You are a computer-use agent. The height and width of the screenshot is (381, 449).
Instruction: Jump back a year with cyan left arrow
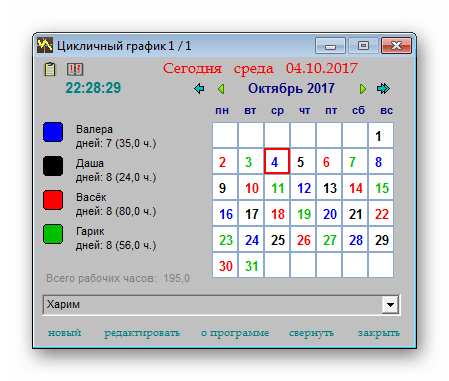click(x=199, y=89)
